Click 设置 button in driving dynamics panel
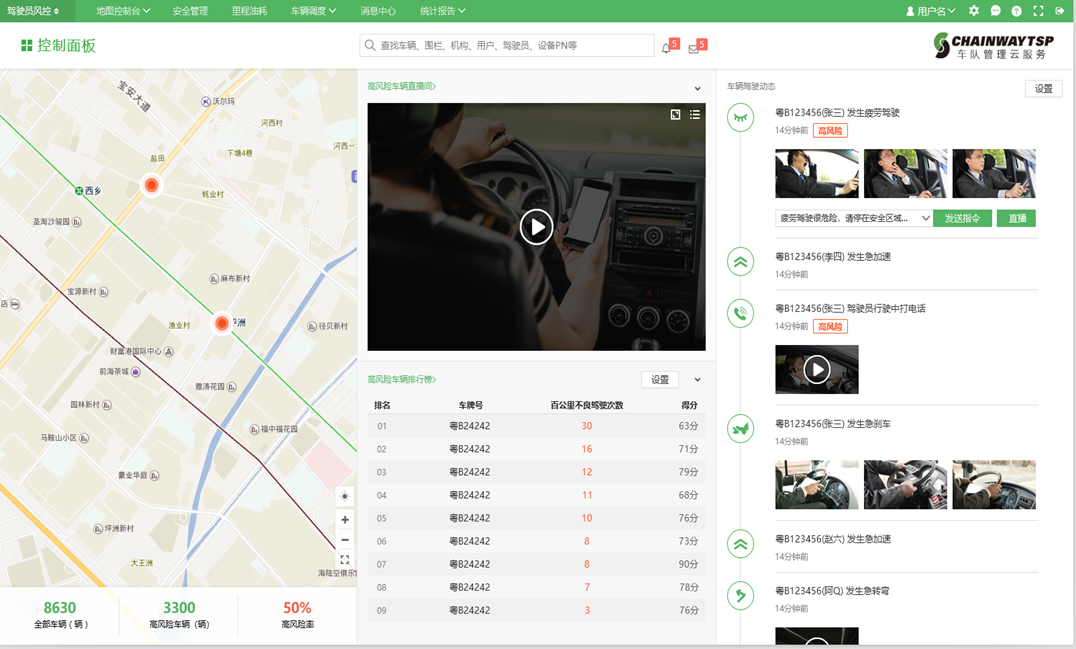The image size is (1076, 649). coord(1043,88)
